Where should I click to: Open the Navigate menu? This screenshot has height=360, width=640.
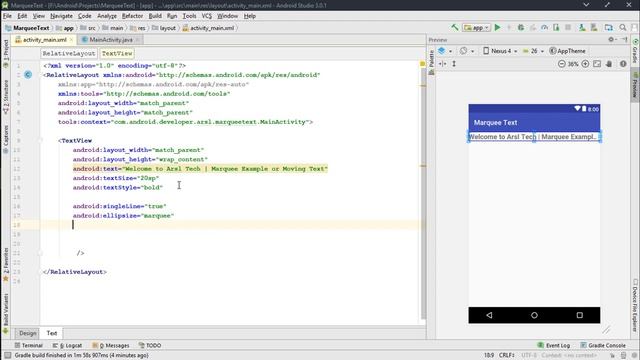[x=61, y=16]
